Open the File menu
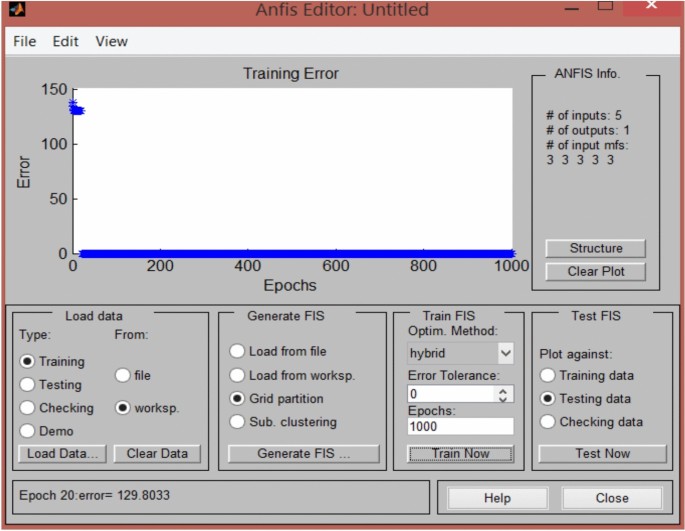This screenshot has height=531, width=685. (24, 42)
